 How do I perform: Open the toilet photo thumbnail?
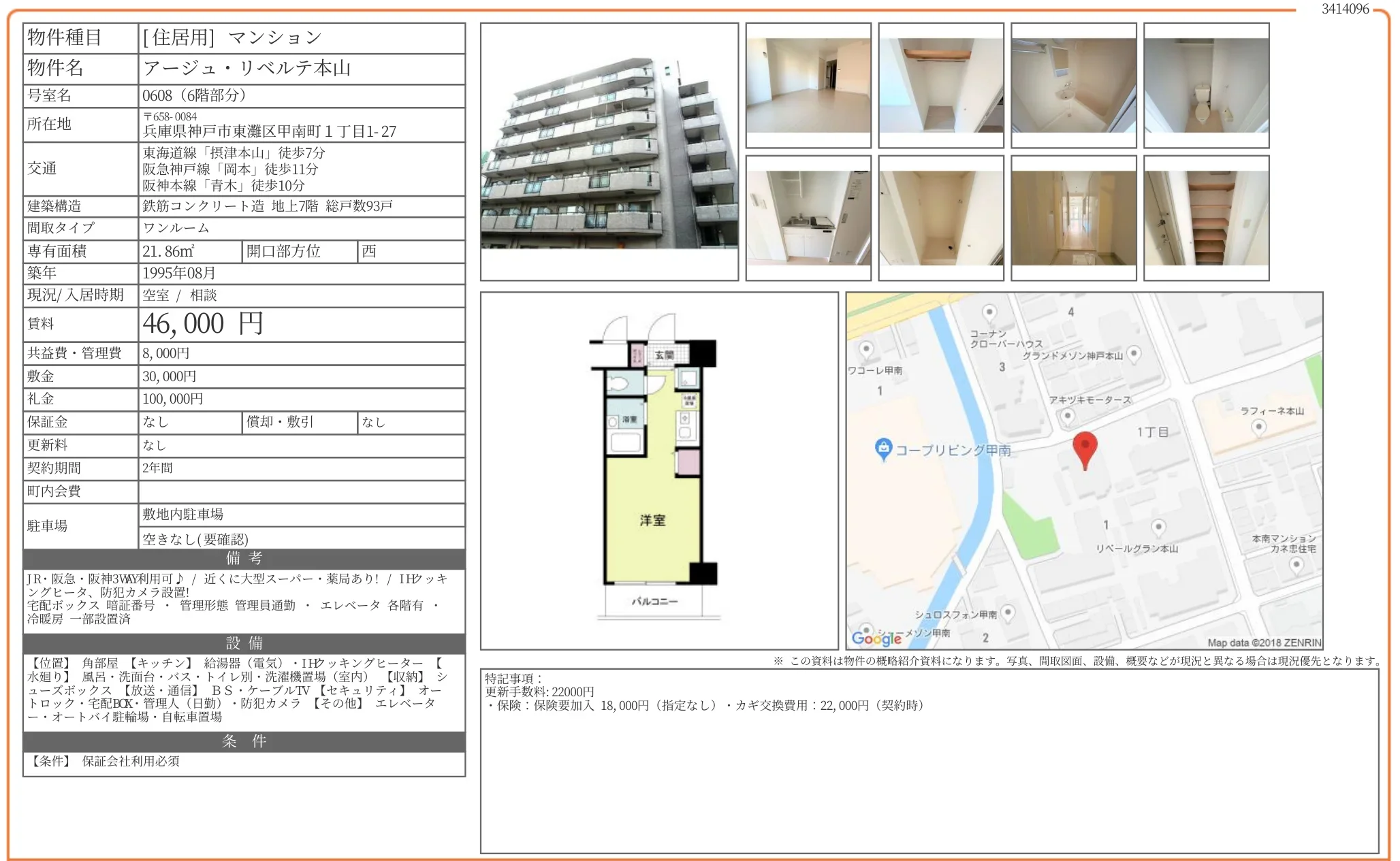click(x=1207, y=85)
